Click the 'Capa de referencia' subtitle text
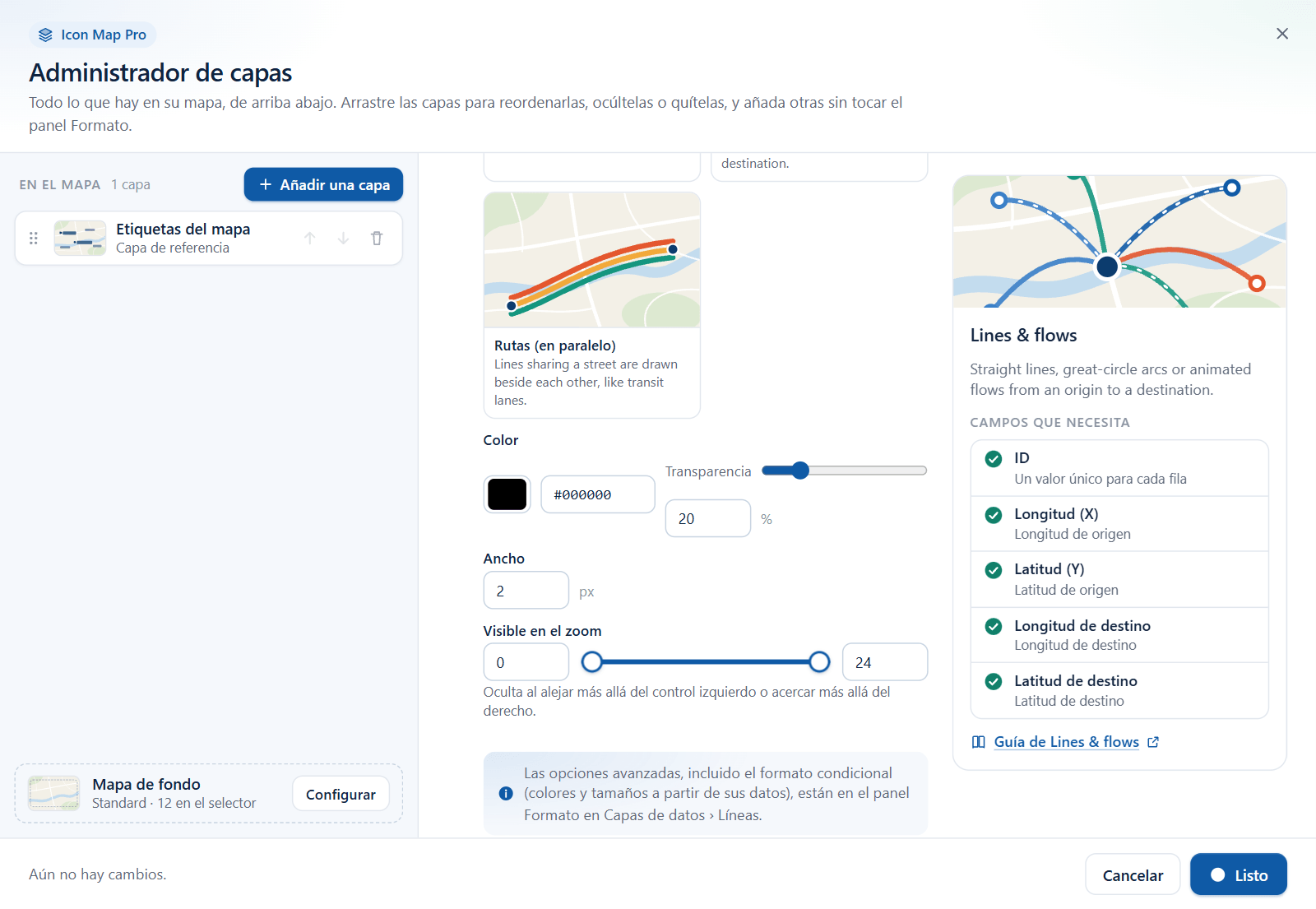Screen dimensions: 1316x909 [173, 248]
